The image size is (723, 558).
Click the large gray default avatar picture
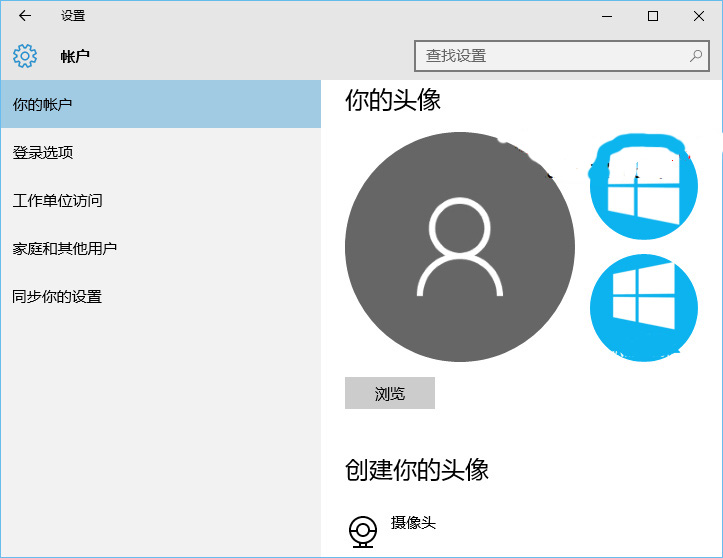click(459, 247)
